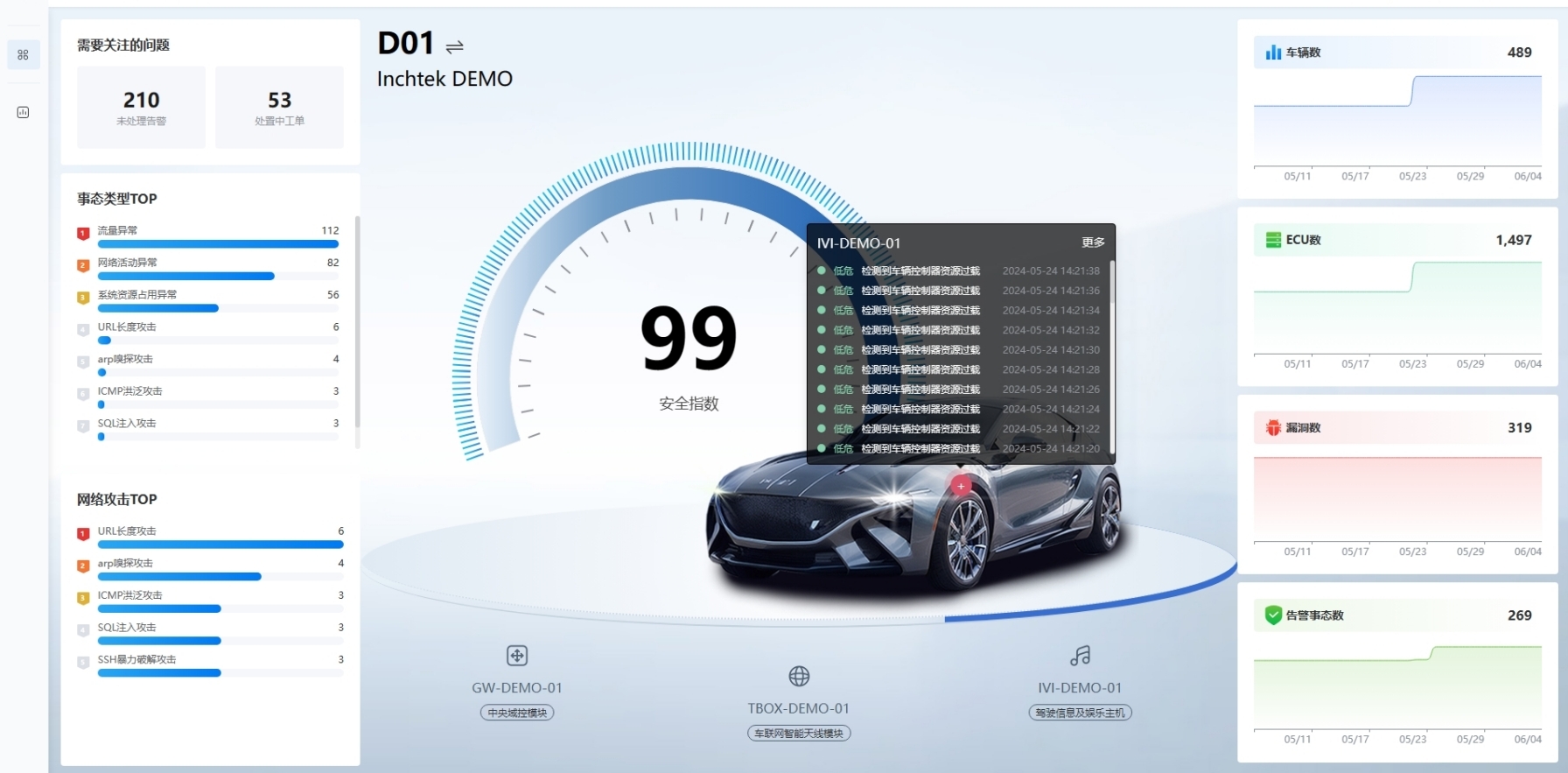Click the 漏洞数 red bug icon
Screen dimensions: 1568x773
pos(1273,427)
